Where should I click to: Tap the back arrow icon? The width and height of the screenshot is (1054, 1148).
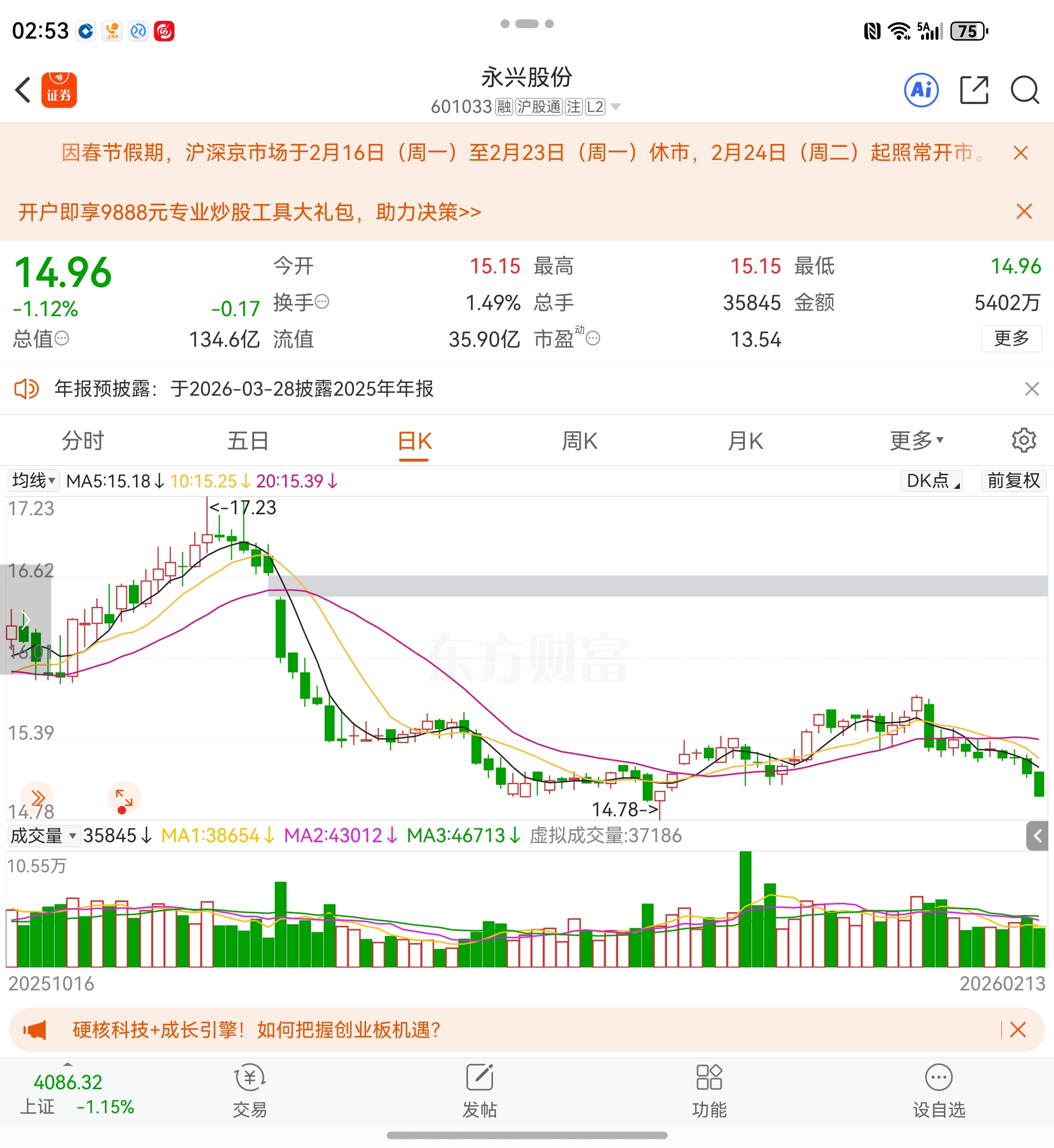coord(24,90)
